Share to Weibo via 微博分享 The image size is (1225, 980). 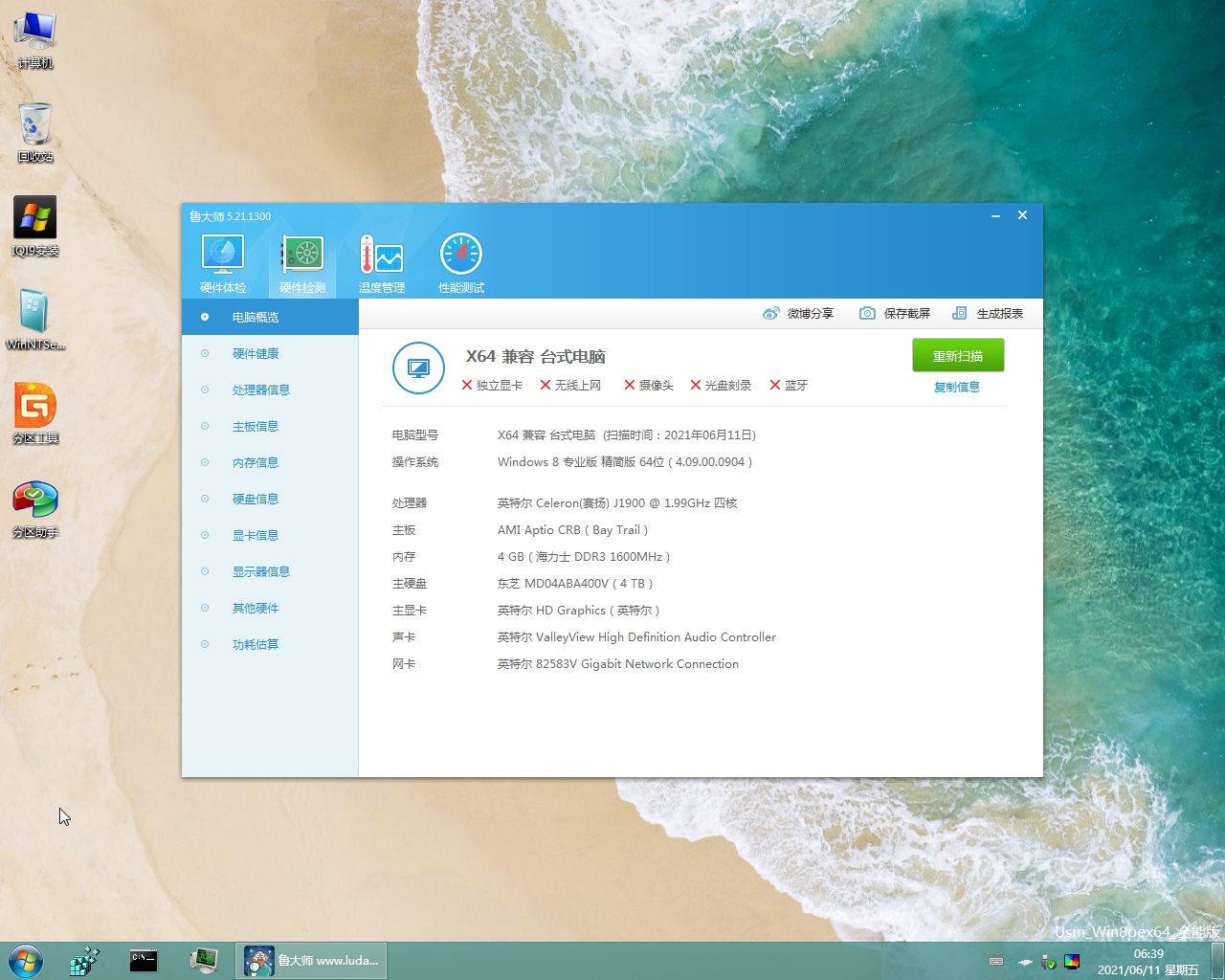pos(798,313)
